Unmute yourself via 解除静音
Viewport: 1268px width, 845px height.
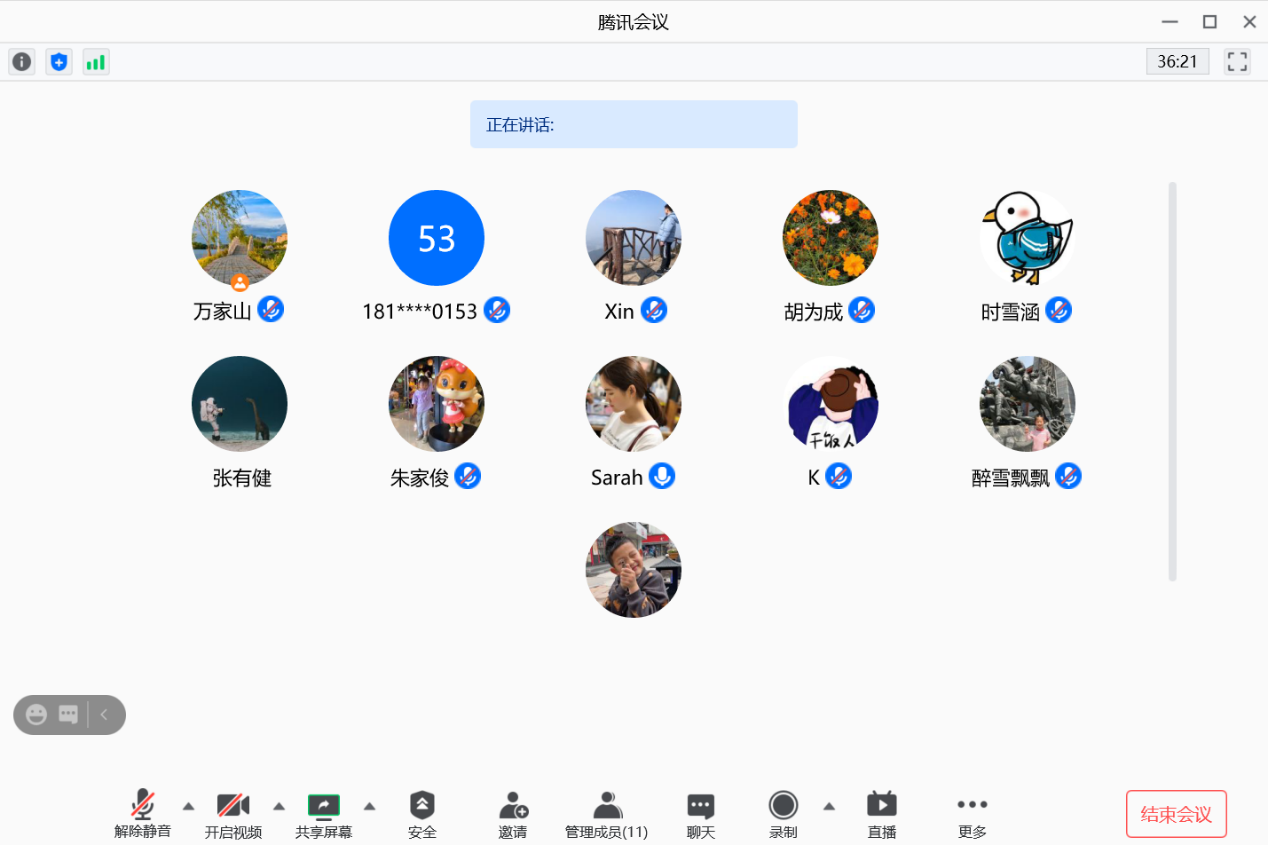point(142,812)
